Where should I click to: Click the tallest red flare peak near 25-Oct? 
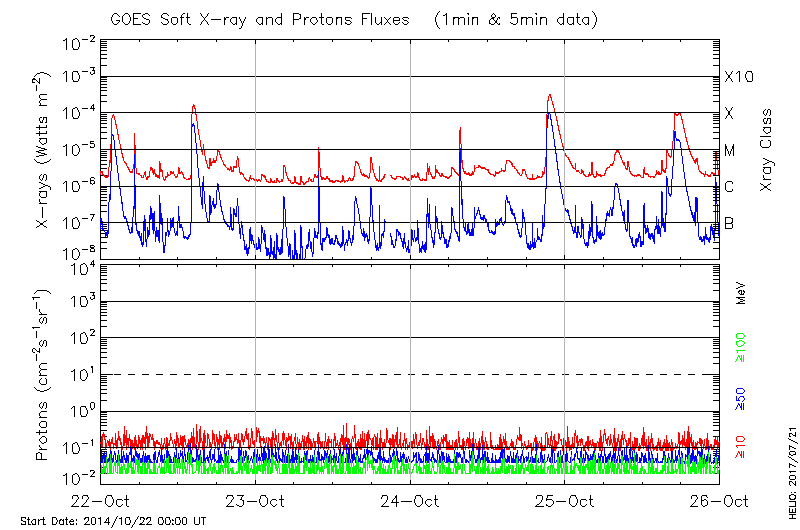pos(550,97)
